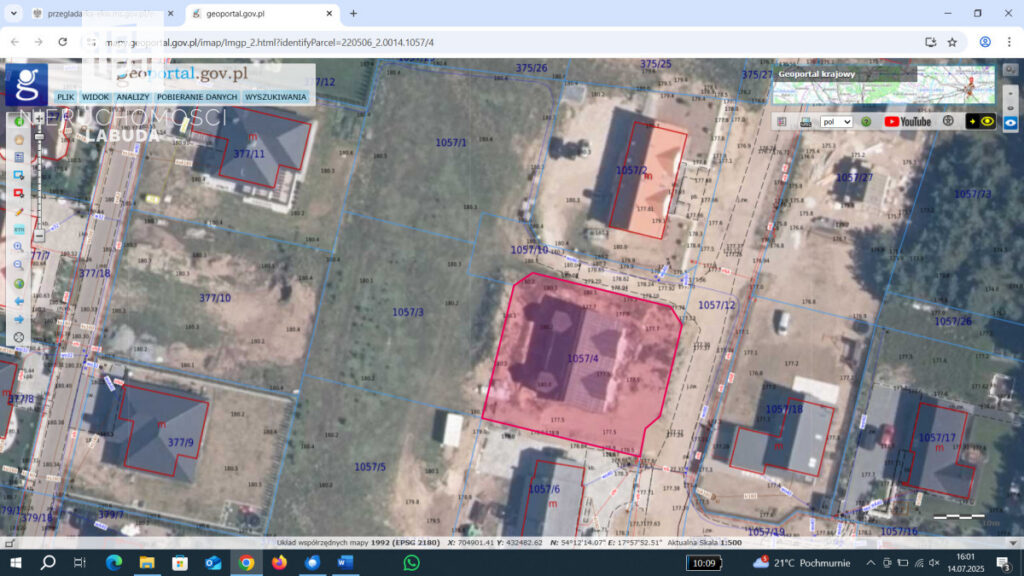Select the pencil drawing tool

click(x=18, y=211)
